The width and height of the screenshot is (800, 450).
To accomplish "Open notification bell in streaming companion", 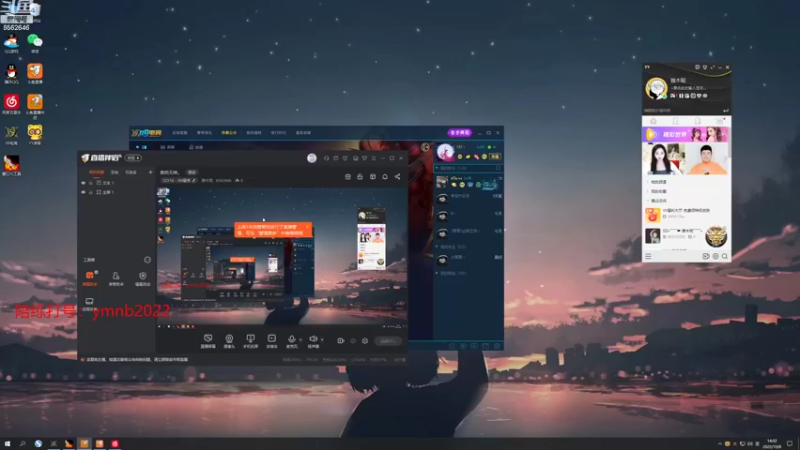I will click(x=385, y=177).
